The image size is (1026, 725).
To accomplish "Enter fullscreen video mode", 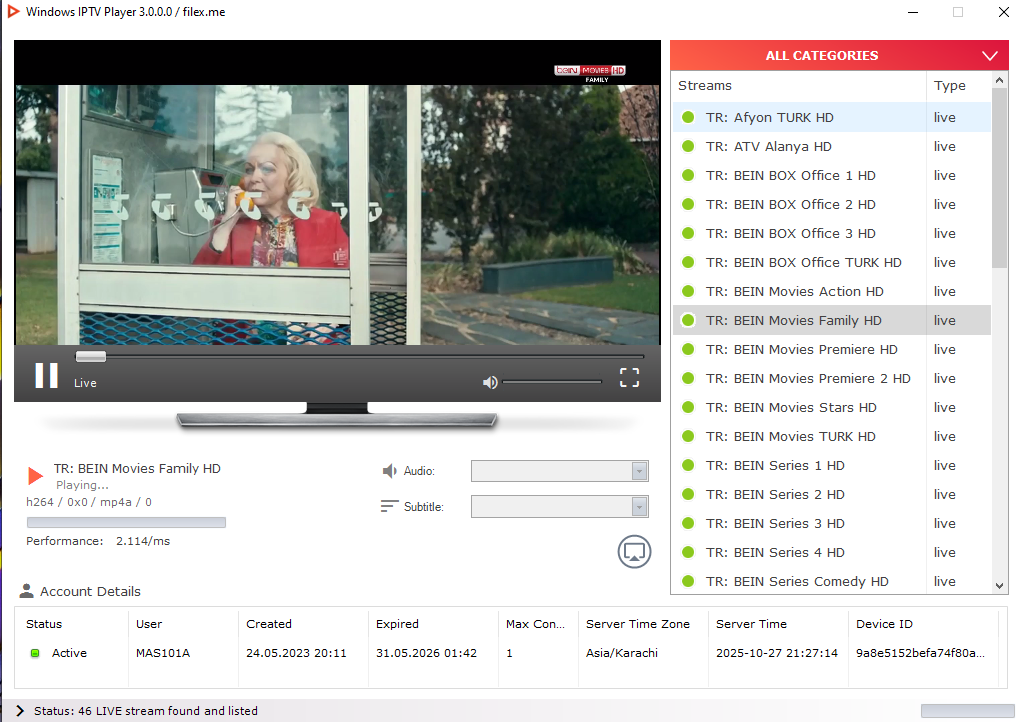I will tap(629, 377).
